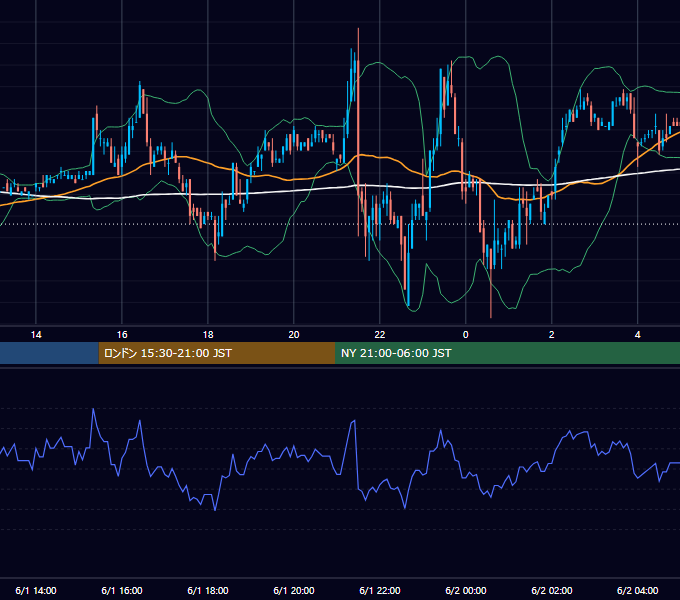The height and width of the screenshot is (600, 680).
Task: Click the 6/2 04:00 label on the oscillator axis
Action: [x=637, y=590]
